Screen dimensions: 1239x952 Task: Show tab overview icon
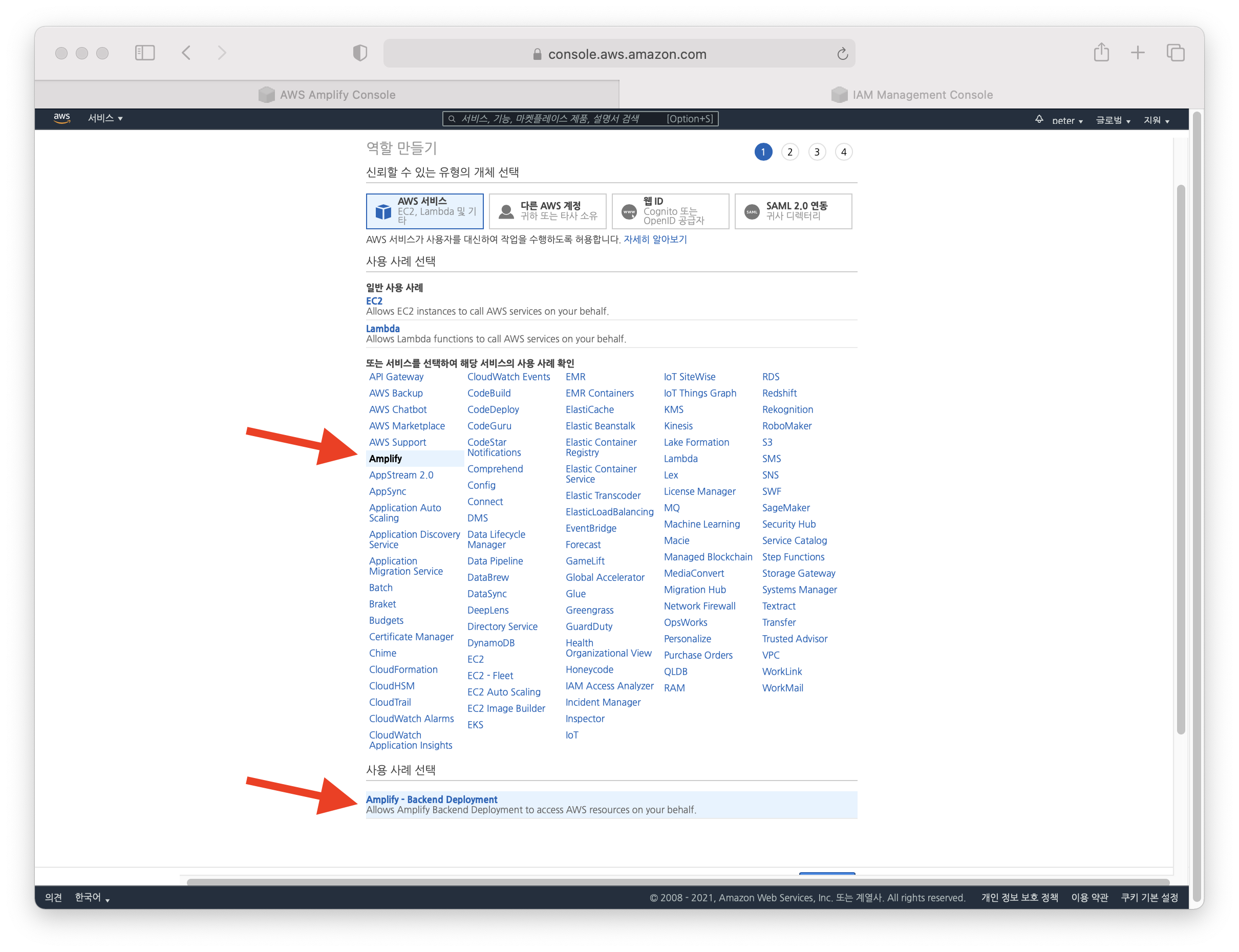tap(1175, 53)
